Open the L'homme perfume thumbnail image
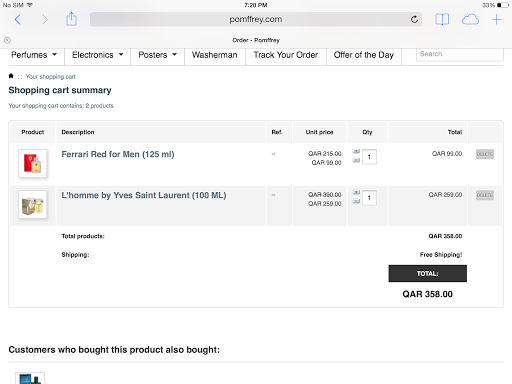Viewport: 512px width, 384px height. coord(33,205)
